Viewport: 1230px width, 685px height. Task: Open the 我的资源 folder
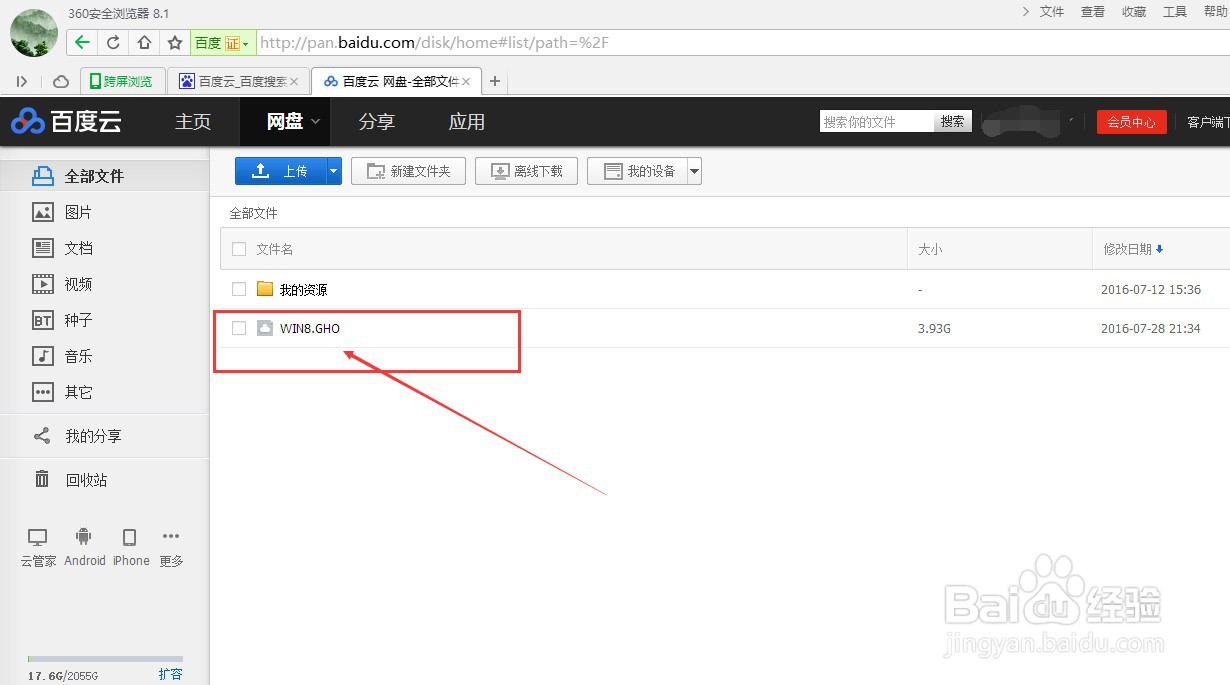(303, 289)
